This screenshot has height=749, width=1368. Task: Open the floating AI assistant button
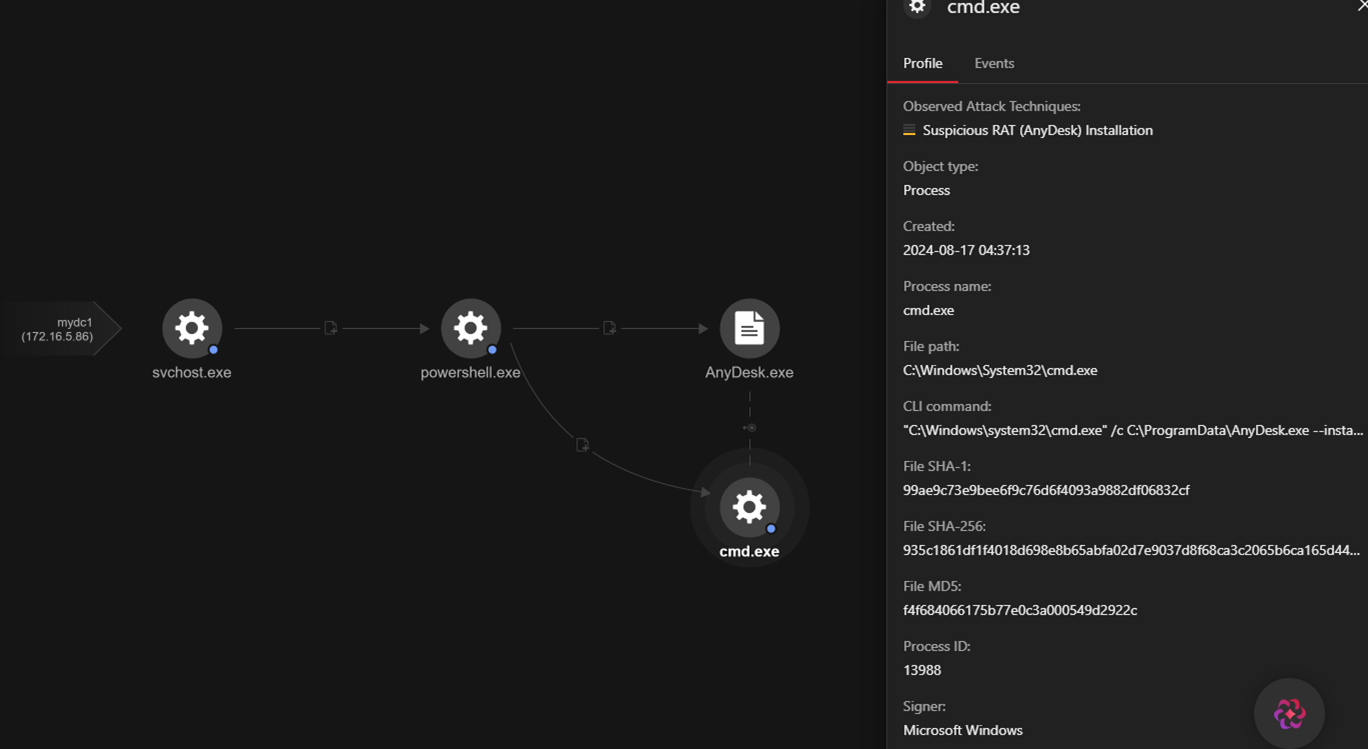click(1289, 713)
